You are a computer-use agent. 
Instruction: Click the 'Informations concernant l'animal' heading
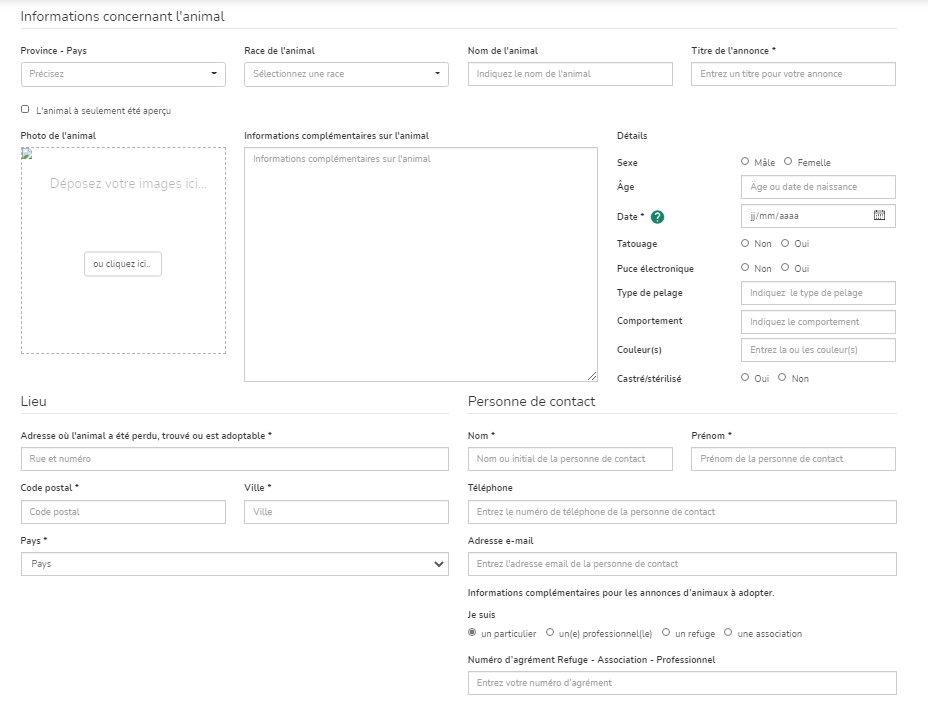pyautogui.click(x=123, y=17)
